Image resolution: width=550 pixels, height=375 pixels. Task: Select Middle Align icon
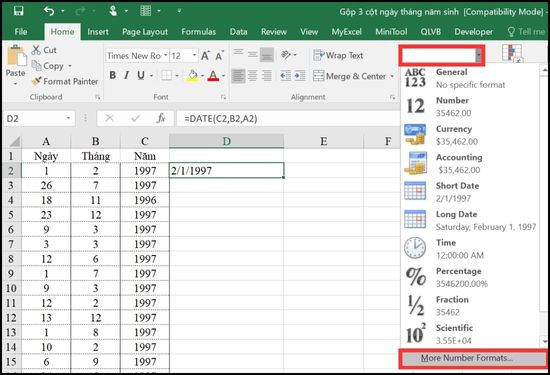(253, 55)
